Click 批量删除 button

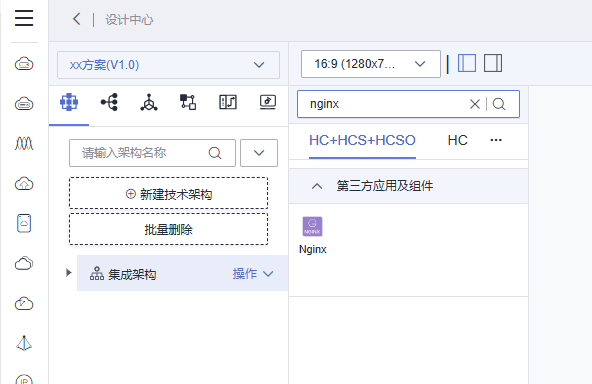pos(168,229)
